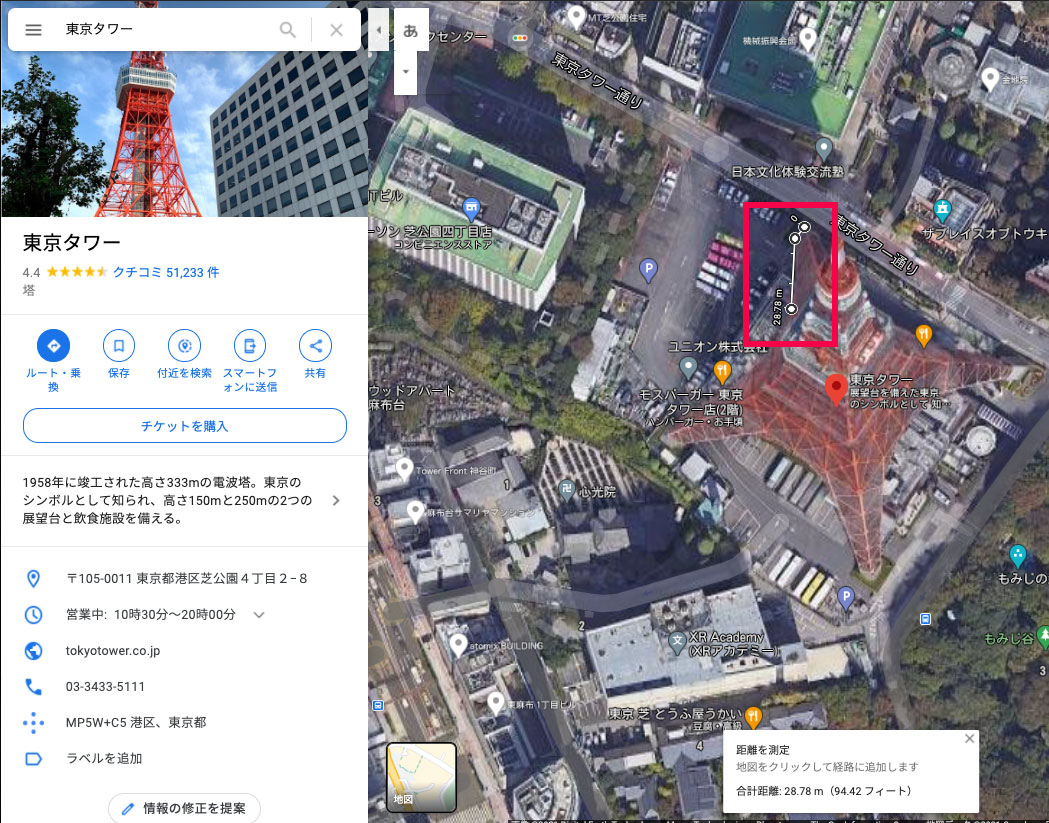
Task: Close the 距離を測定 measurement popup
Action: 969,739
